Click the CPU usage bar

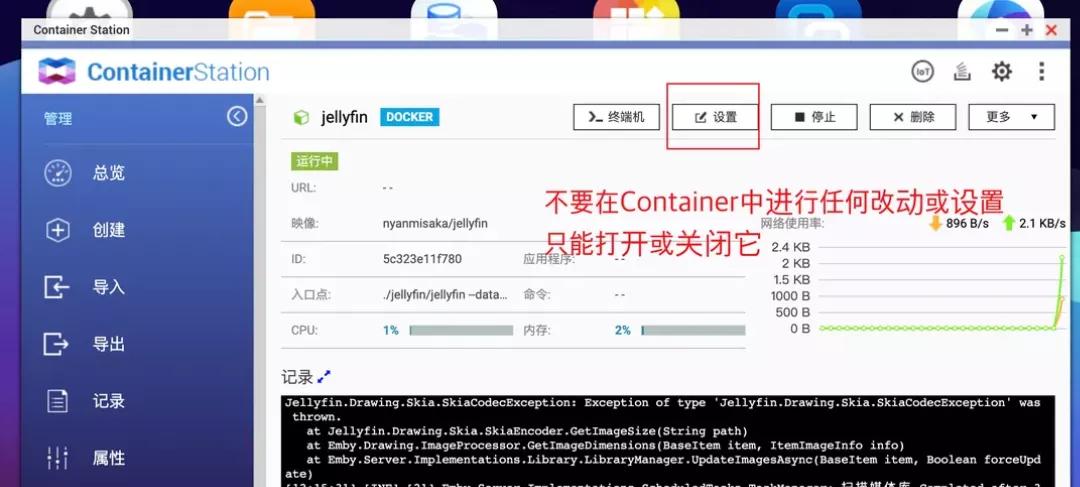pyautogui.click(x=461, y=331)
